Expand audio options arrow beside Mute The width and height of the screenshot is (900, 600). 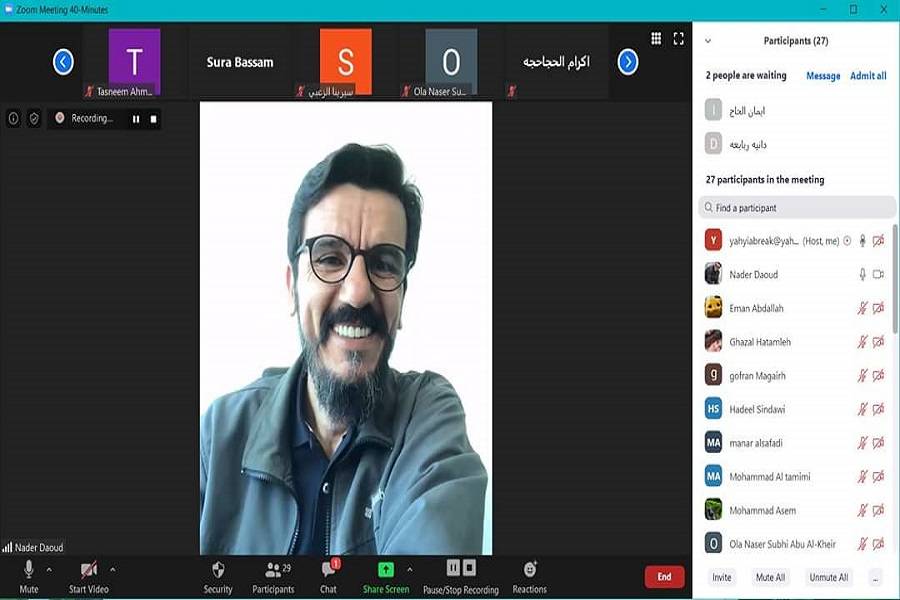coord(49,569)
